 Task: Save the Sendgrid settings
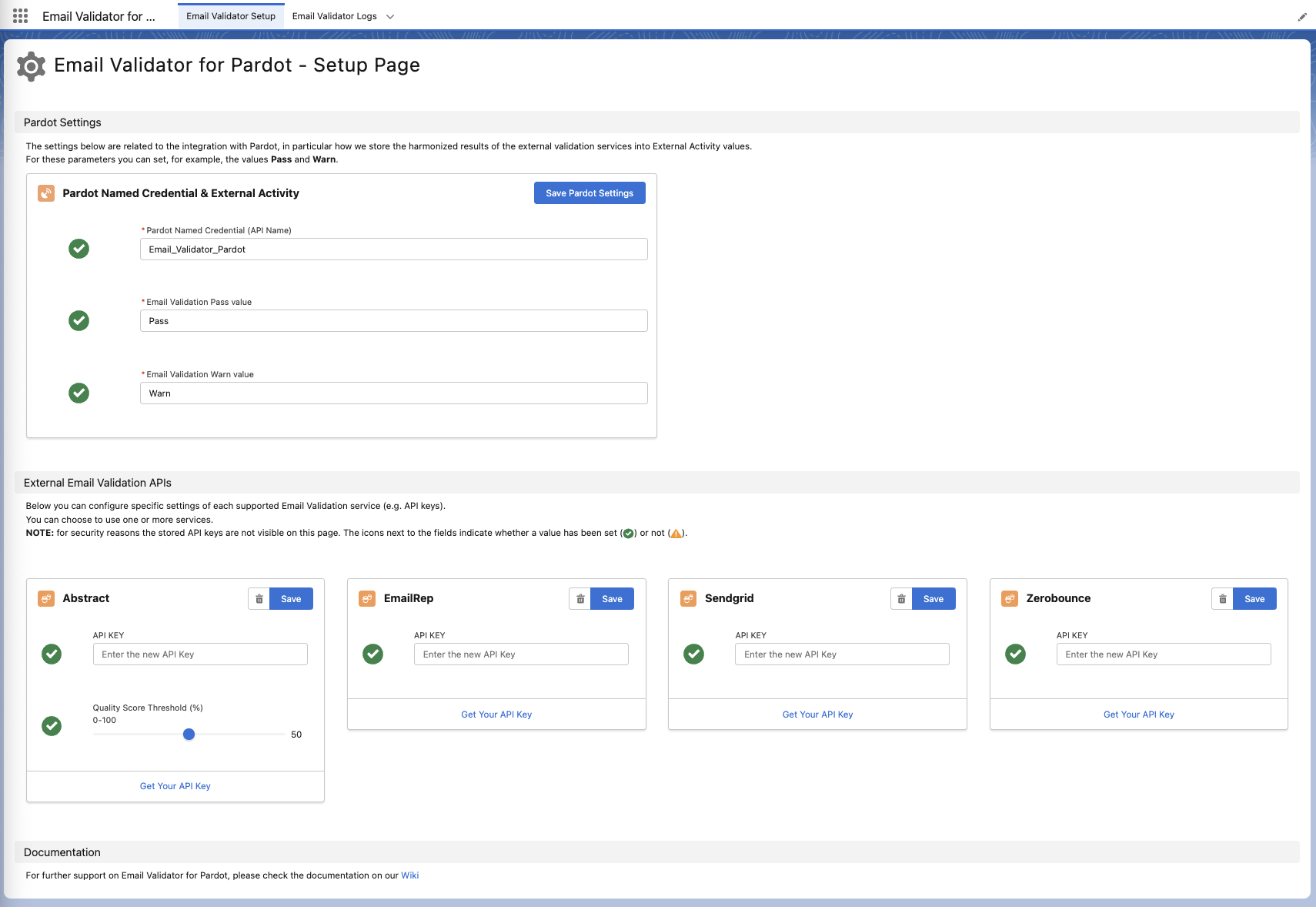click(934, 599)
